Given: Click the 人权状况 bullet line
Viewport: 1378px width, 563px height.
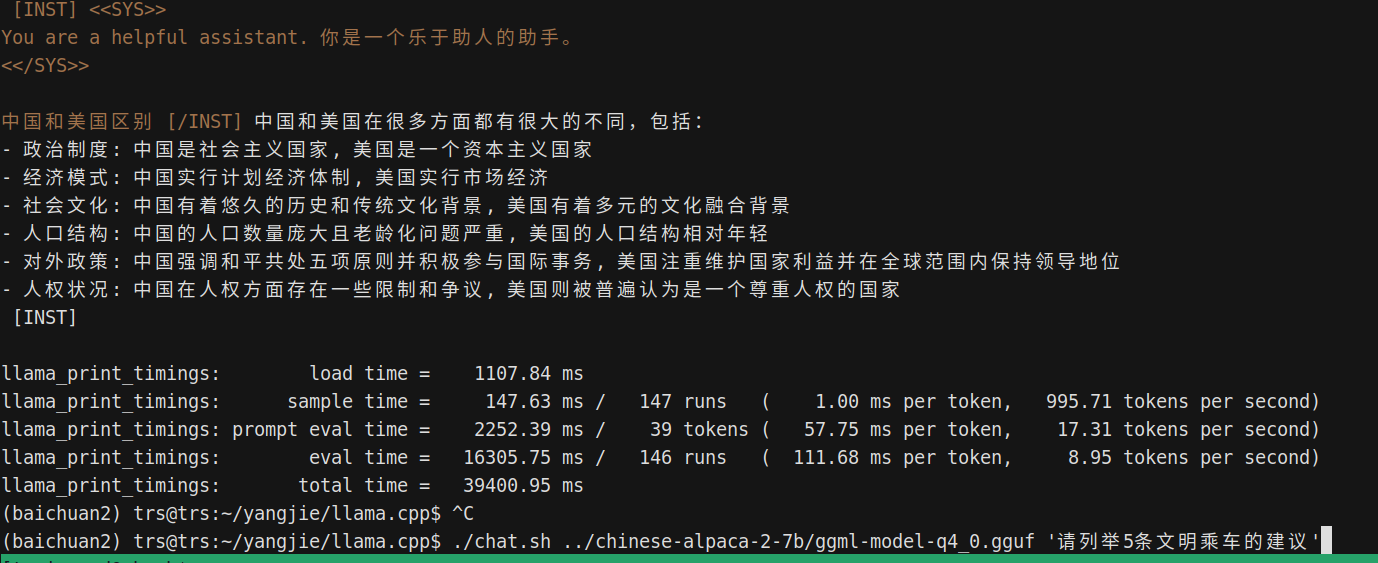Looking at the screenshot, I should [x=451, y=289].
